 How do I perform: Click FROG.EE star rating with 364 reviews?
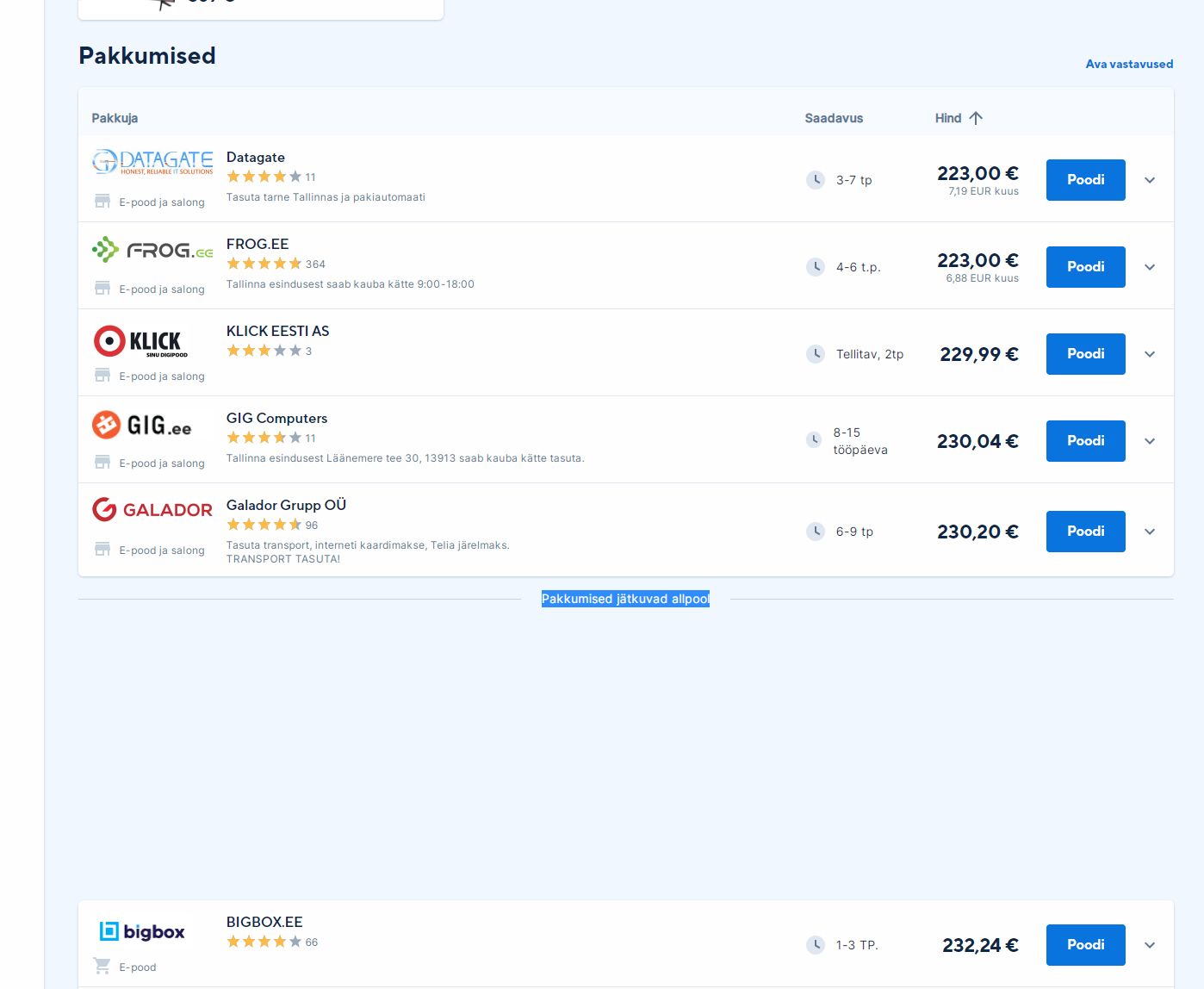click(x=264, y=264)
